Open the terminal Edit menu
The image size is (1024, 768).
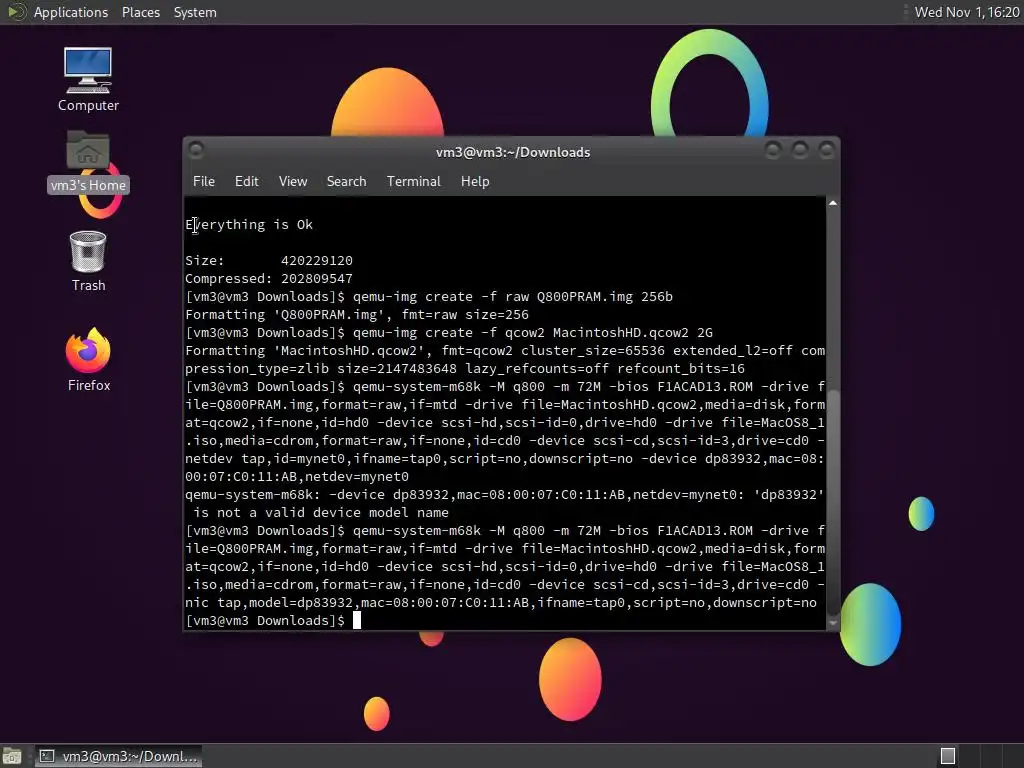pos(246,182)
